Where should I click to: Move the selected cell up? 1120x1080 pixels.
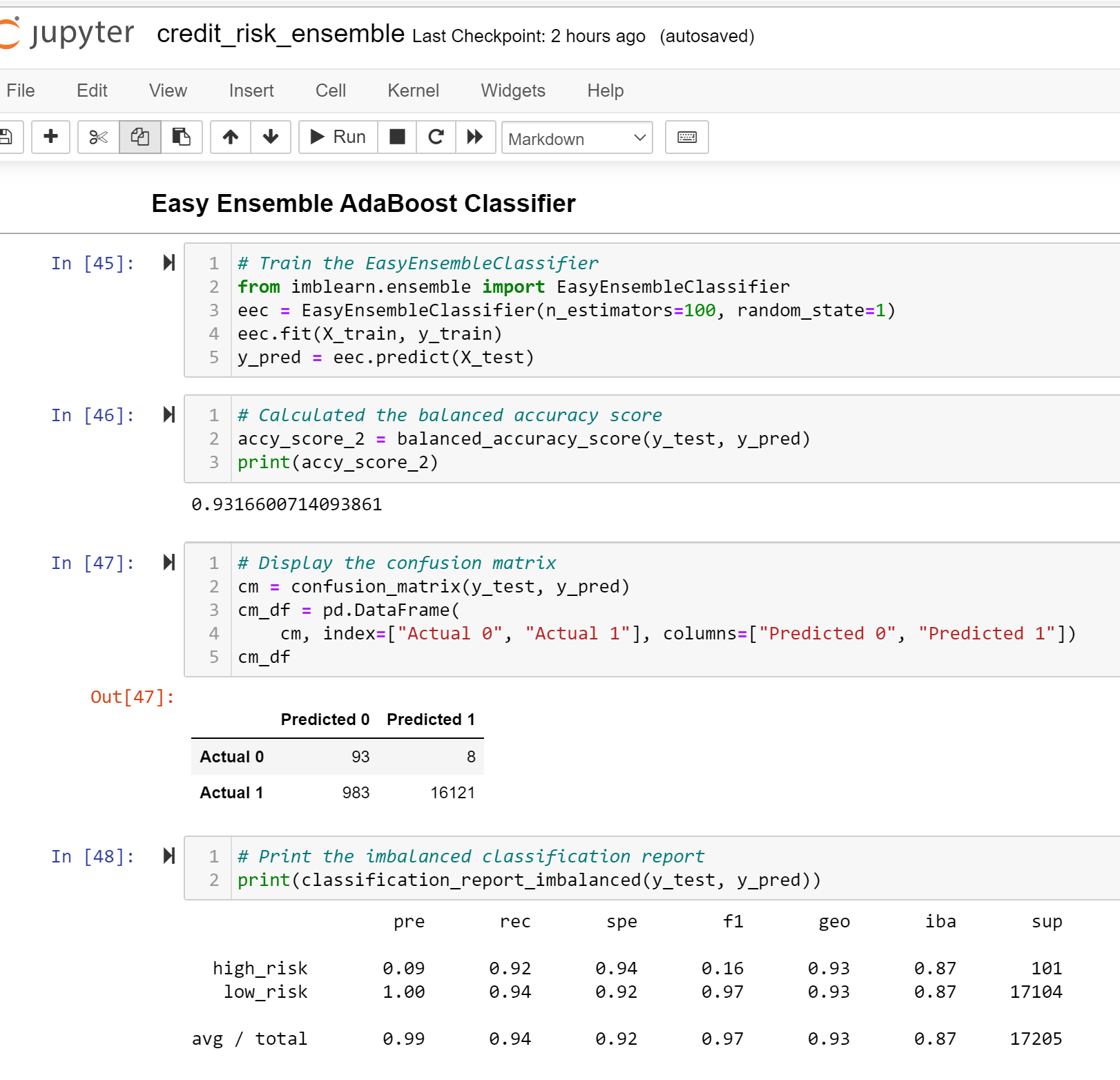tap(230, 137)
